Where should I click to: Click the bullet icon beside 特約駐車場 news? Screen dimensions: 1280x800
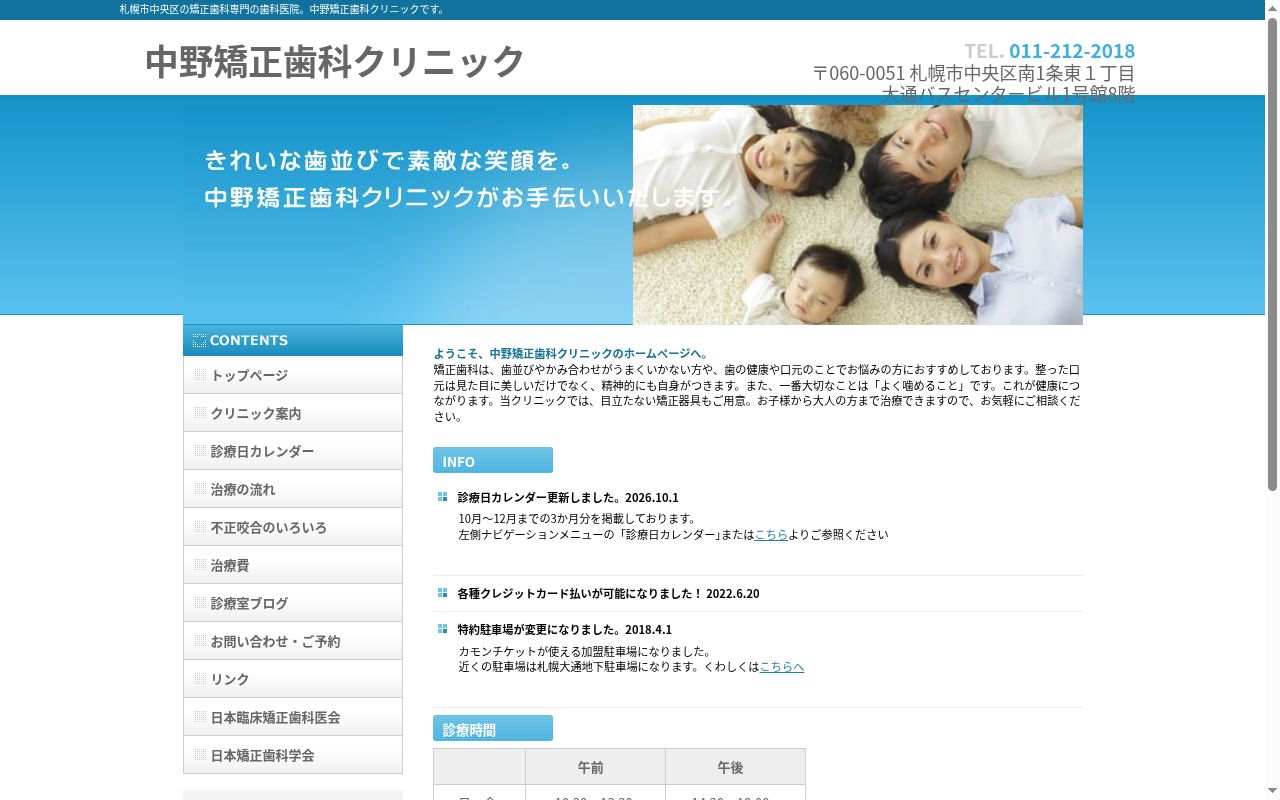[x=442, y=629]
